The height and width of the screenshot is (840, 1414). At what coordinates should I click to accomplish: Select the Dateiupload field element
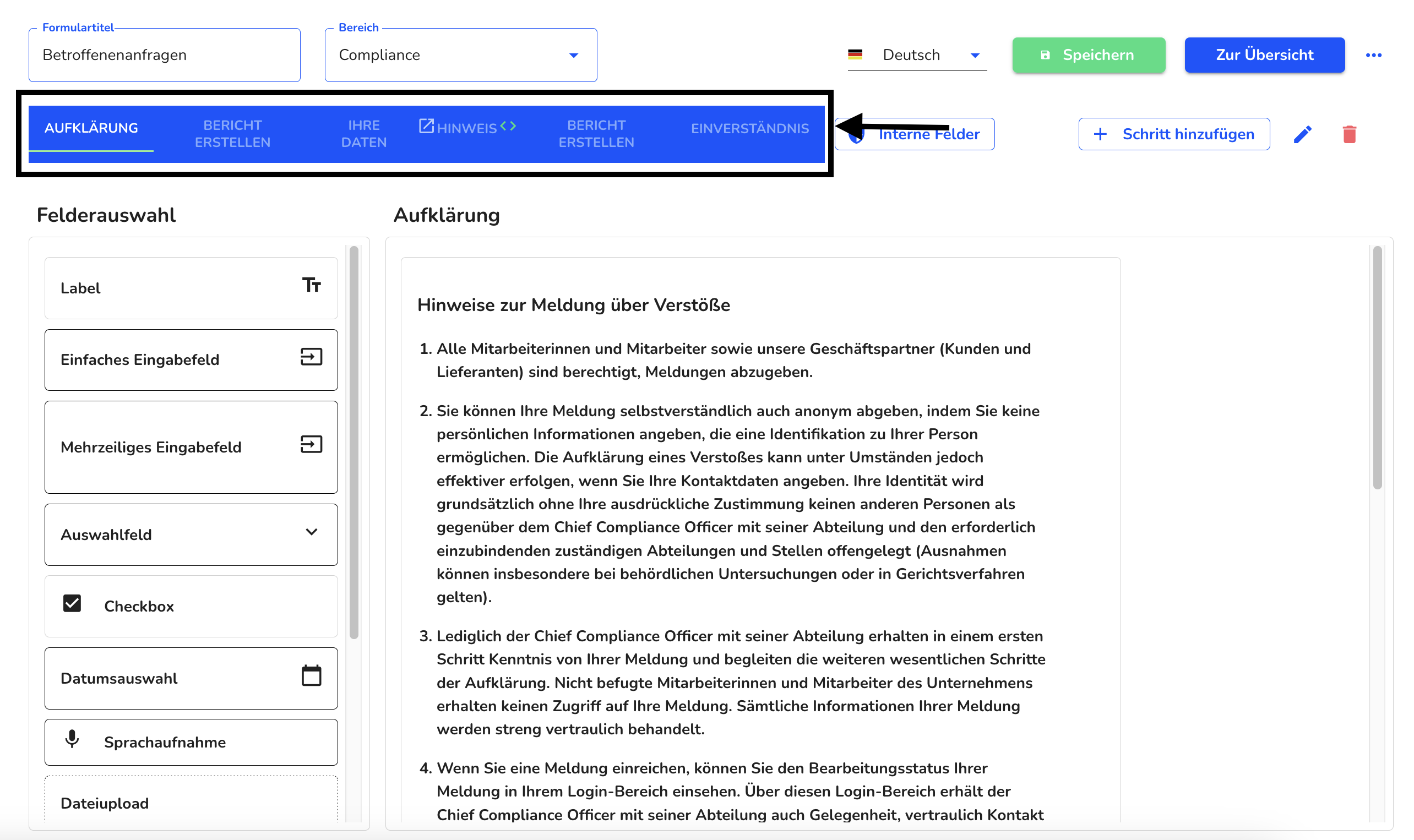click(x=191, y=799)
